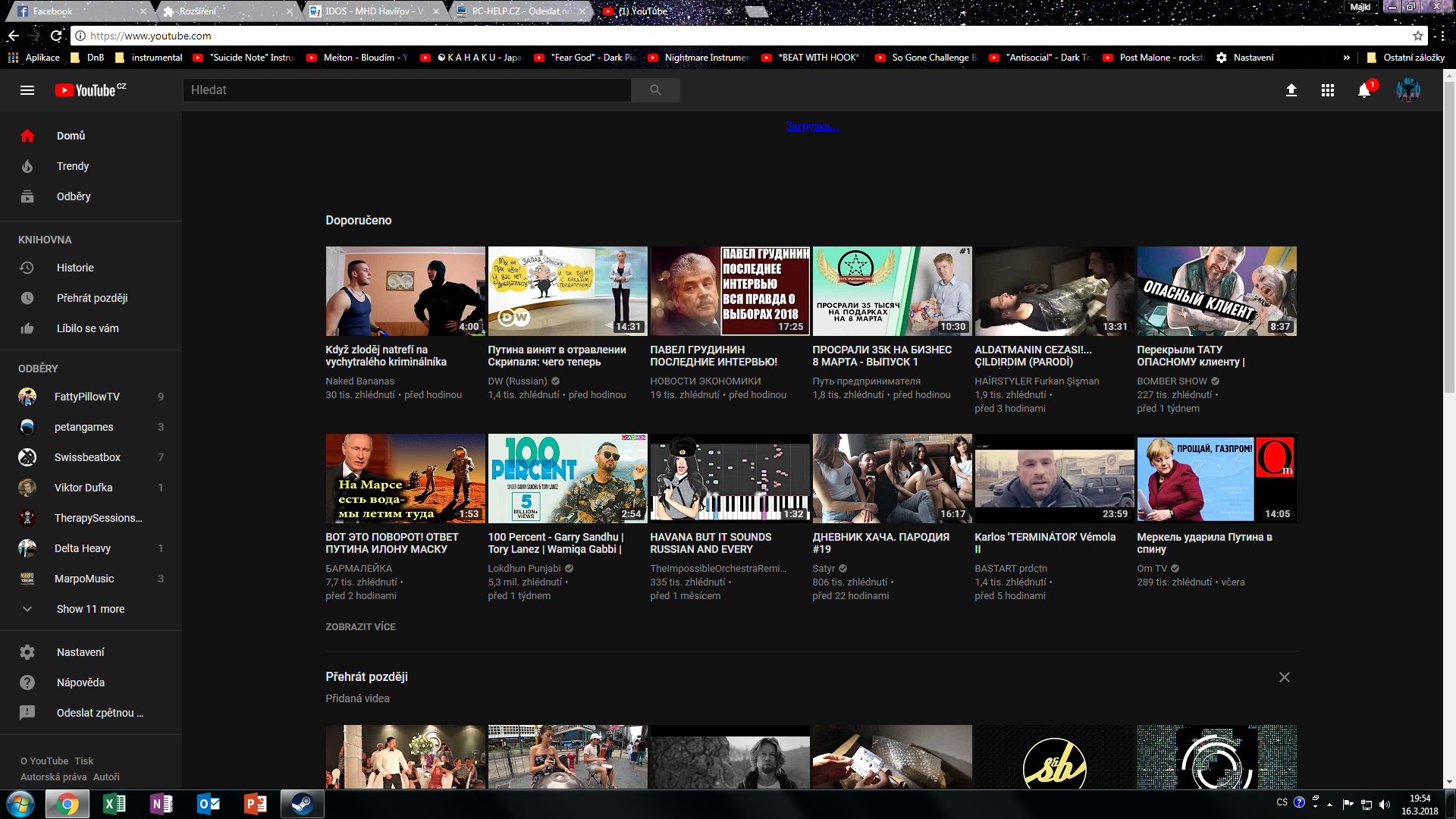1456x819 pixels.
Task: Open the FattyPillowTV subscription channel
Action: [x=86, y=397]
